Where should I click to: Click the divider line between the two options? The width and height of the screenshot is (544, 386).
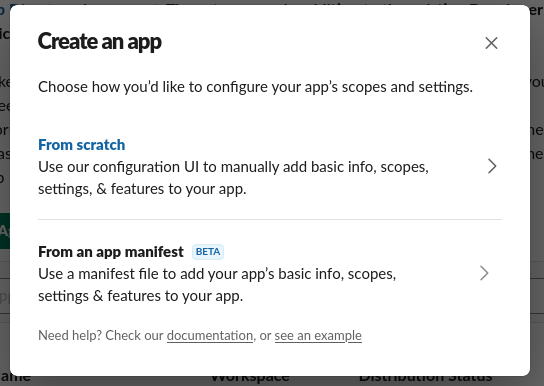[x=270, y=220]
